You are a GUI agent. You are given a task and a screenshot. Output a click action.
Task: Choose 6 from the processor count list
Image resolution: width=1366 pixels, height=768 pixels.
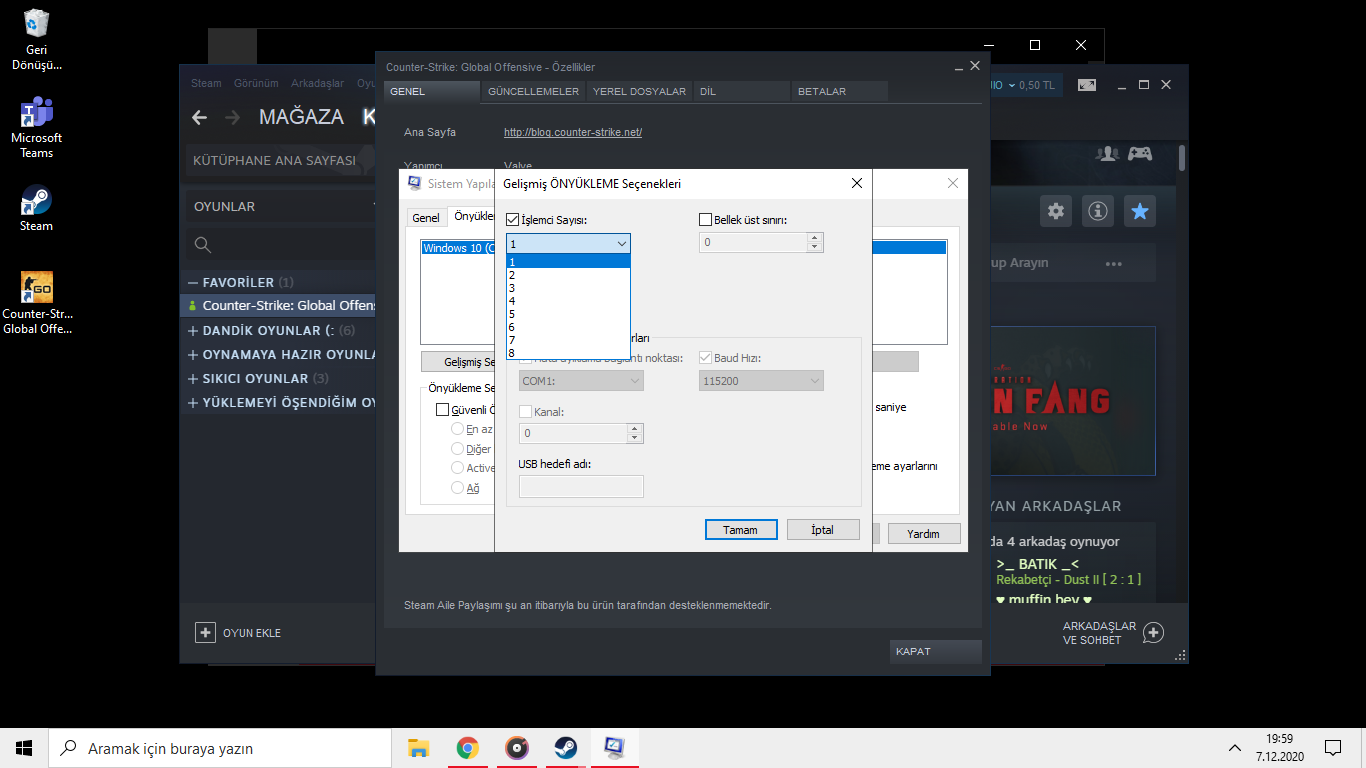568,327
